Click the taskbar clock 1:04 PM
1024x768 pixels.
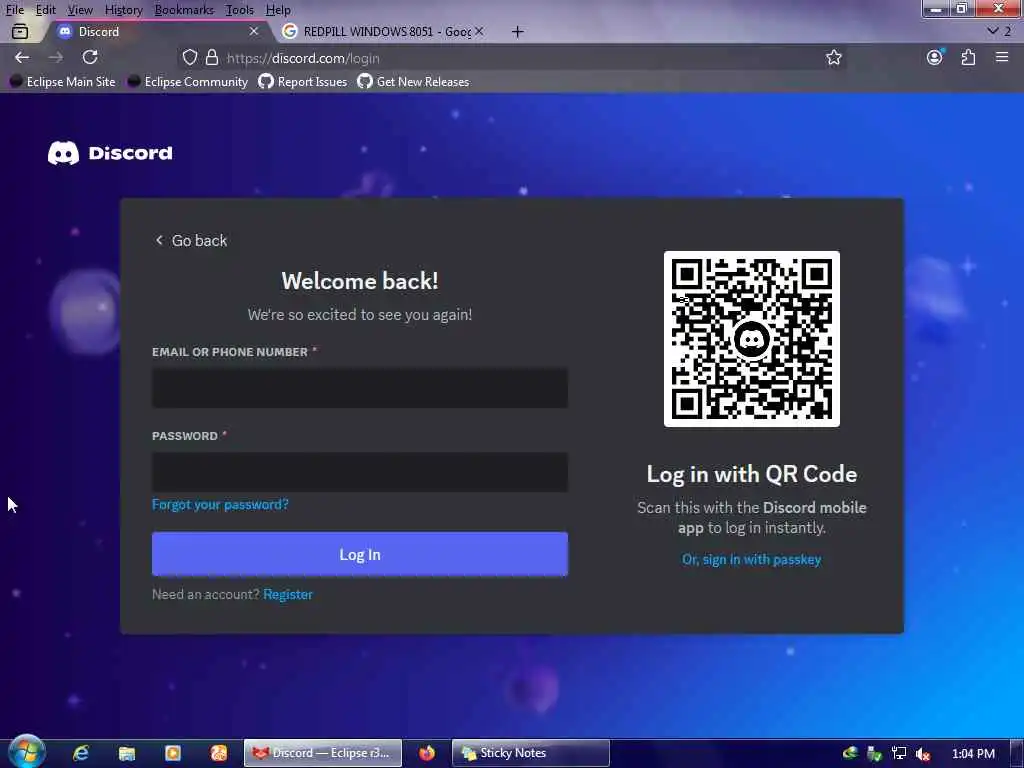click(973, 754)
